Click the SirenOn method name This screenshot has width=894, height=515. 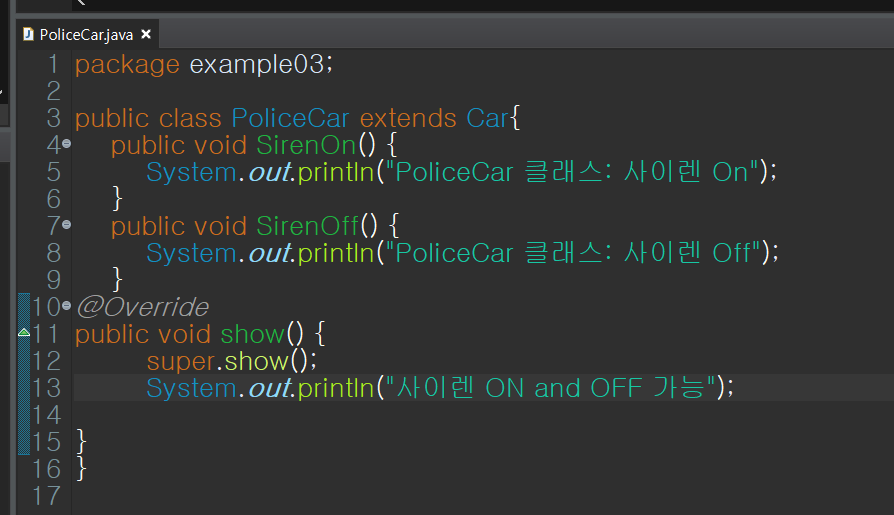pos(306,145)
